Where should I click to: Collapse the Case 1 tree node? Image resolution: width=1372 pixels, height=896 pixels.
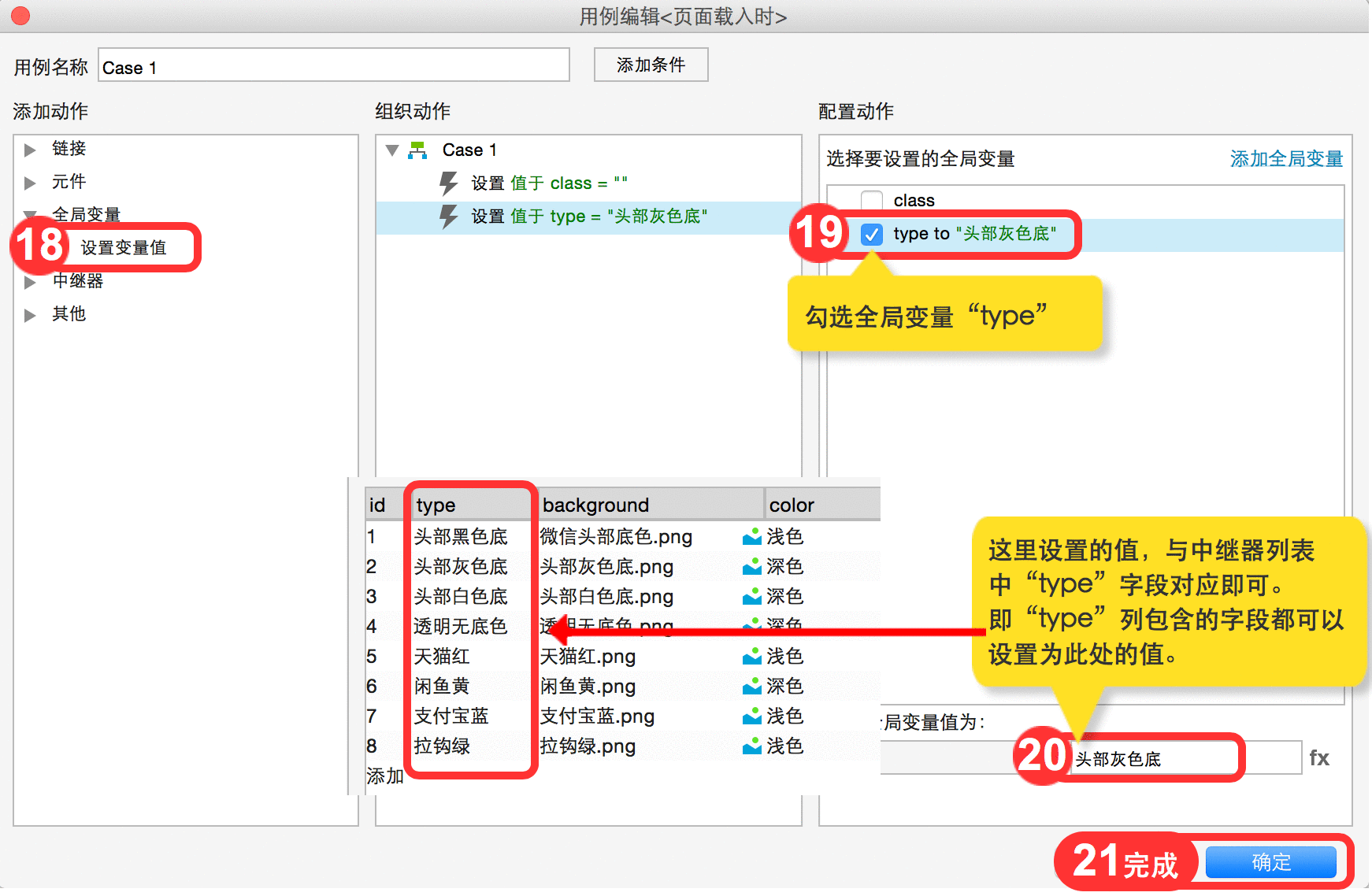[x=392, y=150]
